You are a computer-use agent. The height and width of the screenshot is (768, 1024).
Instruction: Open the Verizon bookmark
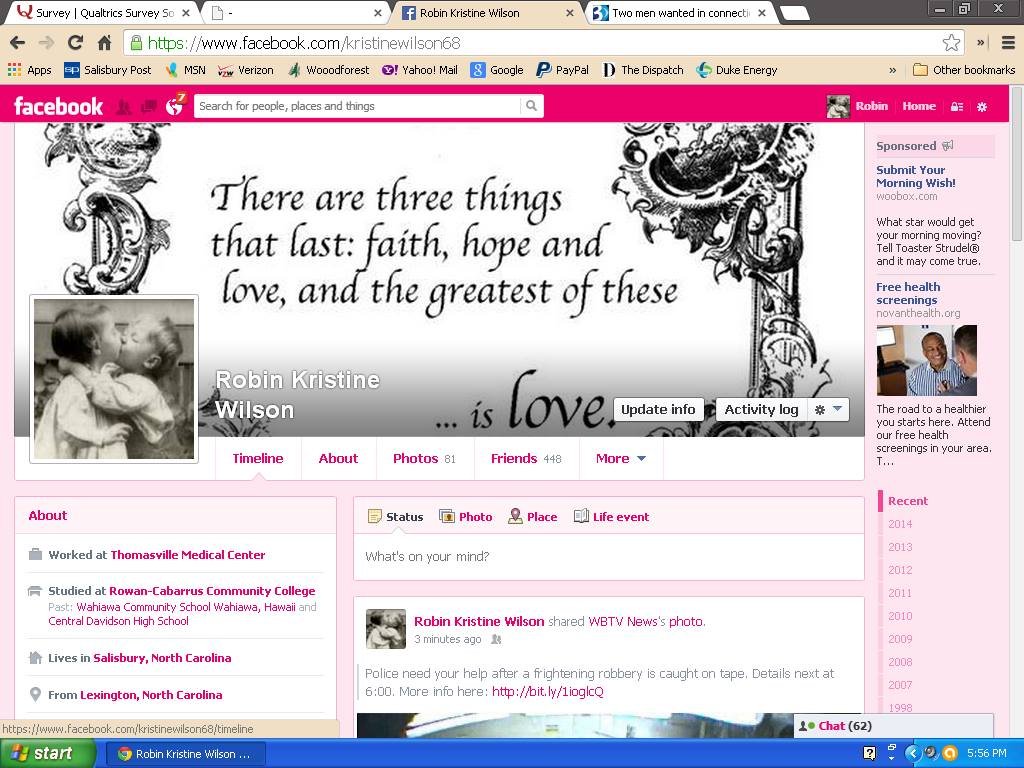[246, 70]
